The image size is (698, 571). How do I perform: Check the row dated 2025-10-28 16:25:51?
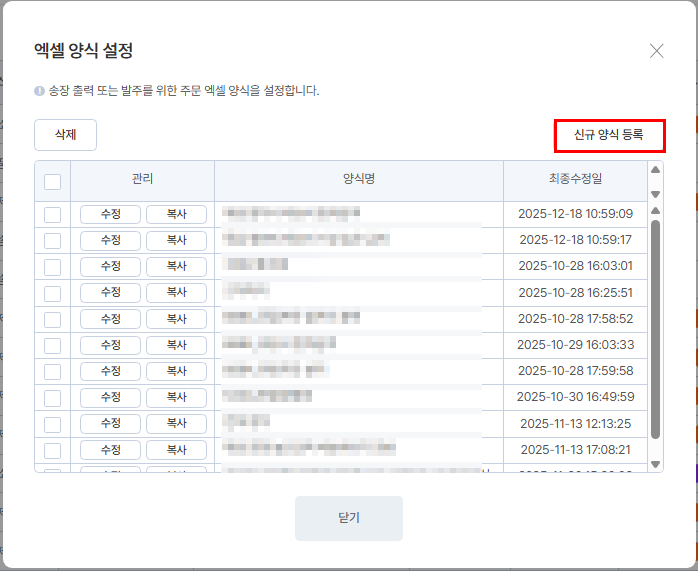click(x=53, y=294)
